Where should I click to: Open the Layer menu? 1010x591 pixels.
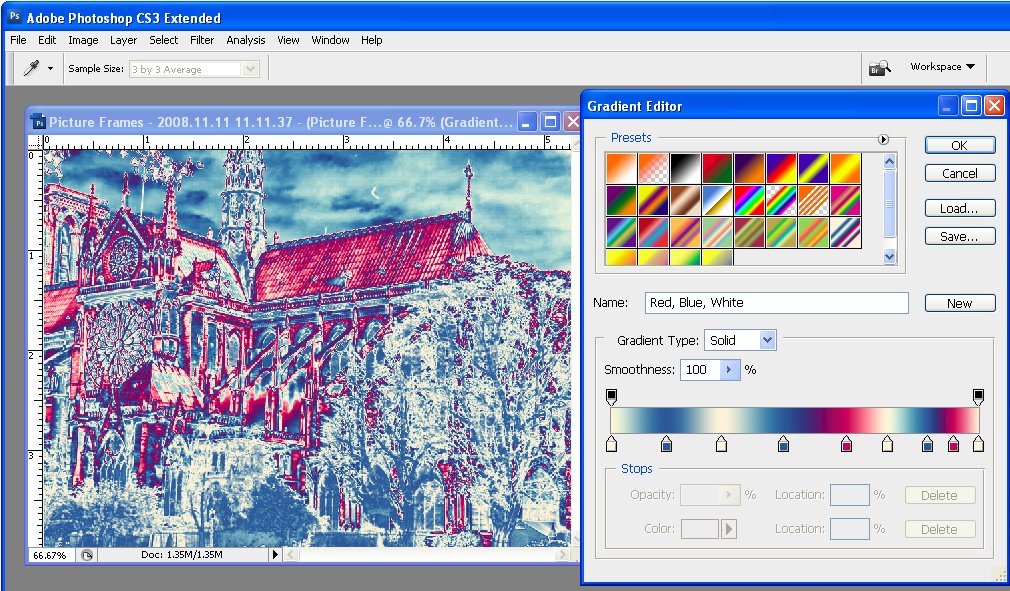(x=123, y=40)
